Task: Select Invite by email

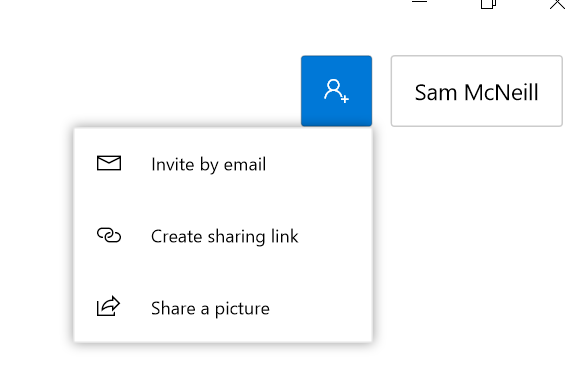Action: click(223, 164)
